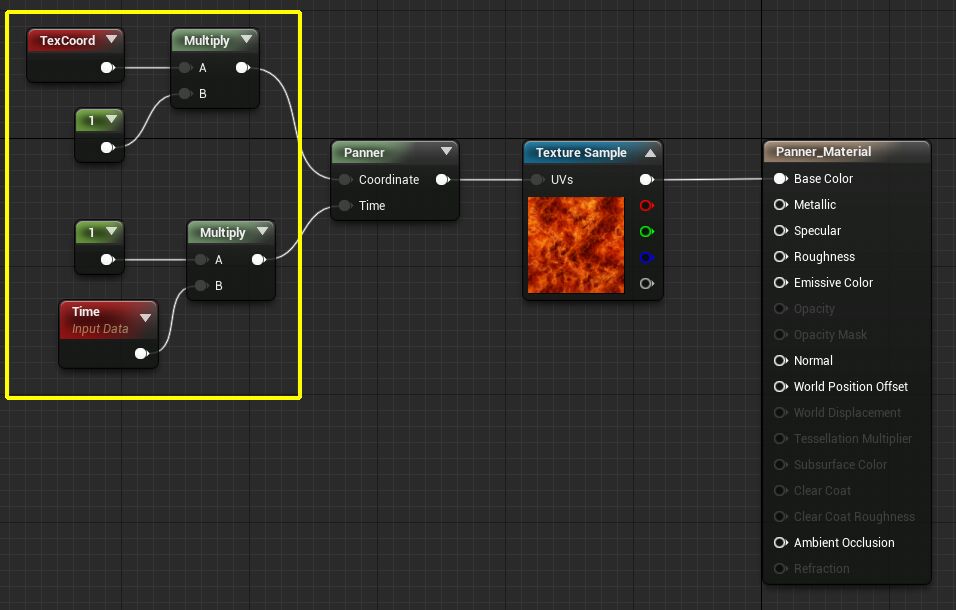Click the top Multiply node title

coord(206,41)
